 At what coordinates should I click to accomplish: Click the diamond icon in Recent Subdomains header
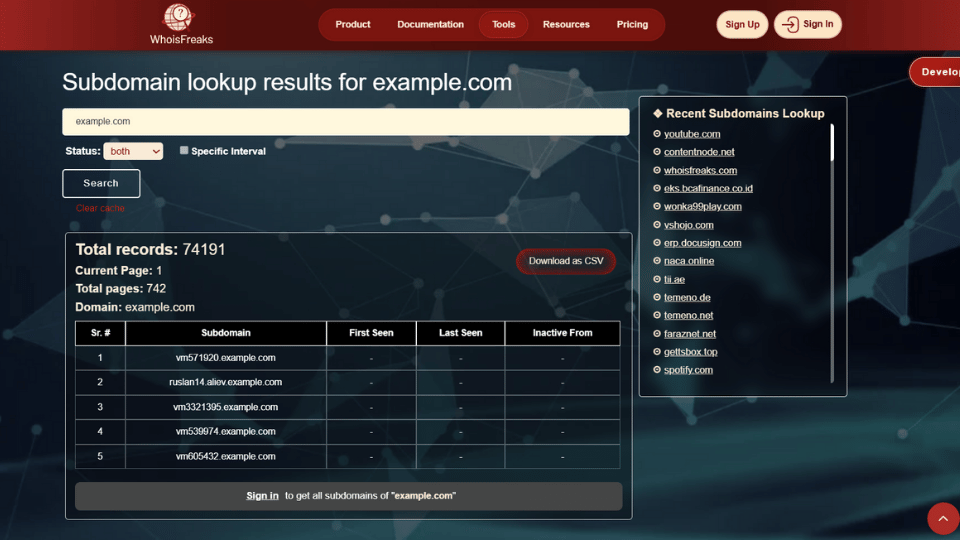pyautogui.click(x=658, y=114)
